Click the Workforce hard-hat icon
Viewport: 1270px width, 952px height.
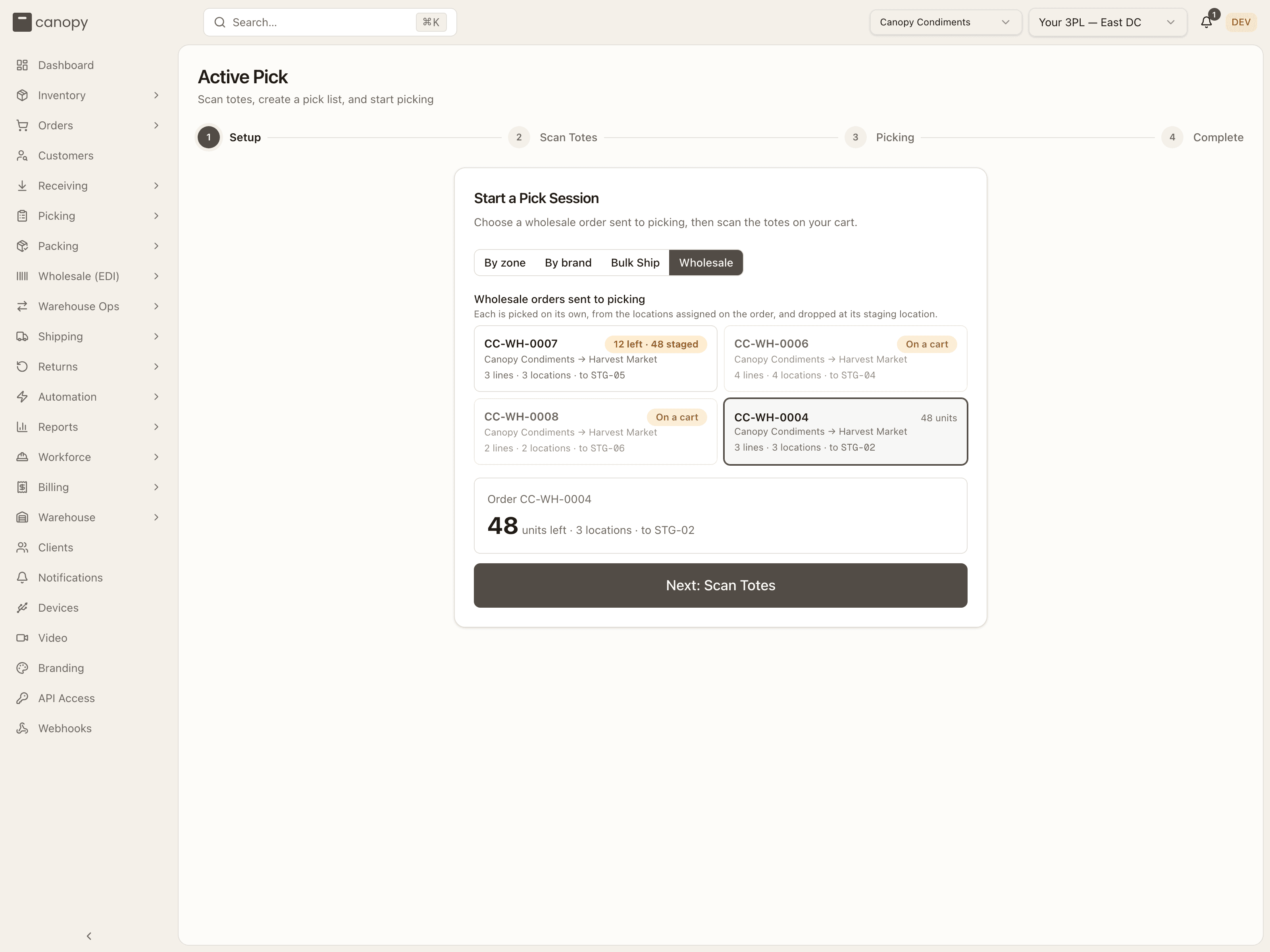pyautogui.click(x=22, y=457)
